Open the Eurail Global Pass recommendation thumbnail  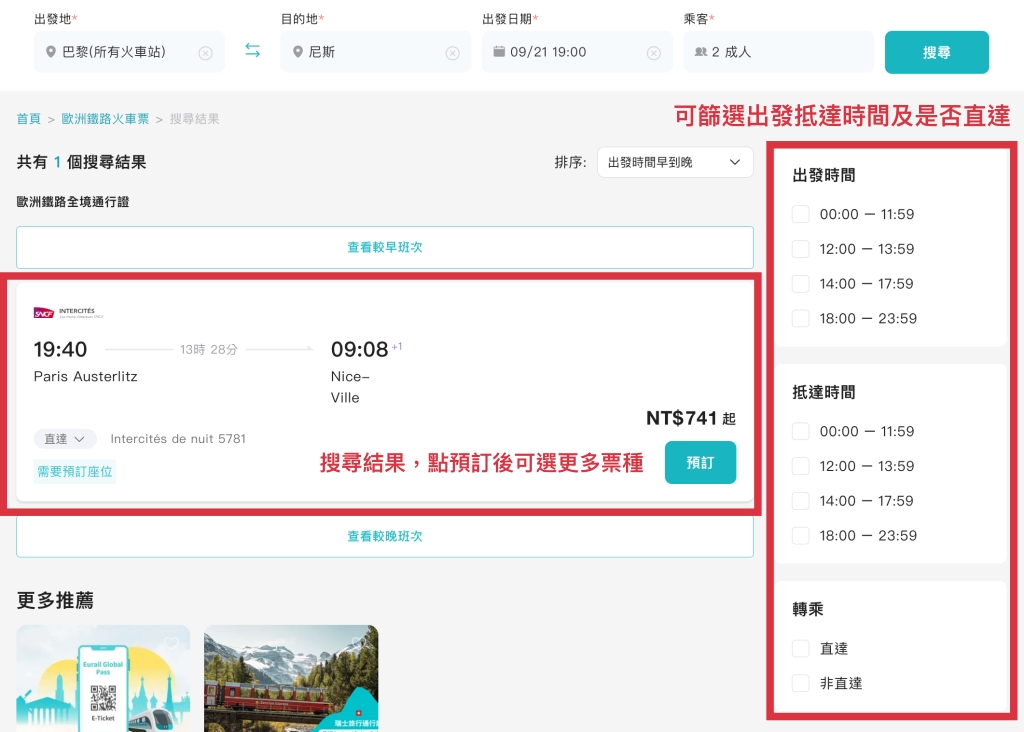103,678
